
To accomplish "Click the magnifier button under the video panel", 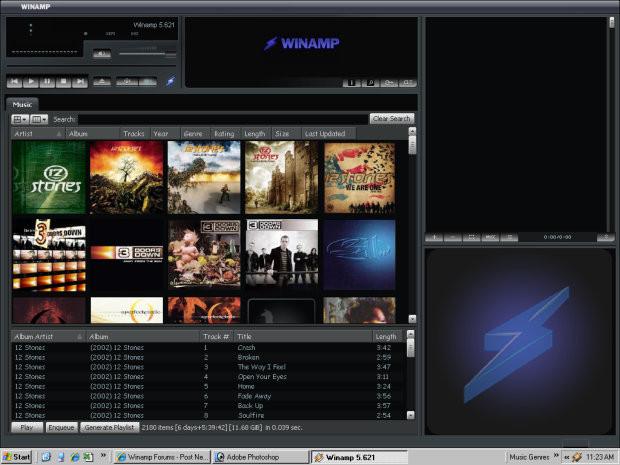I will 370,83.
